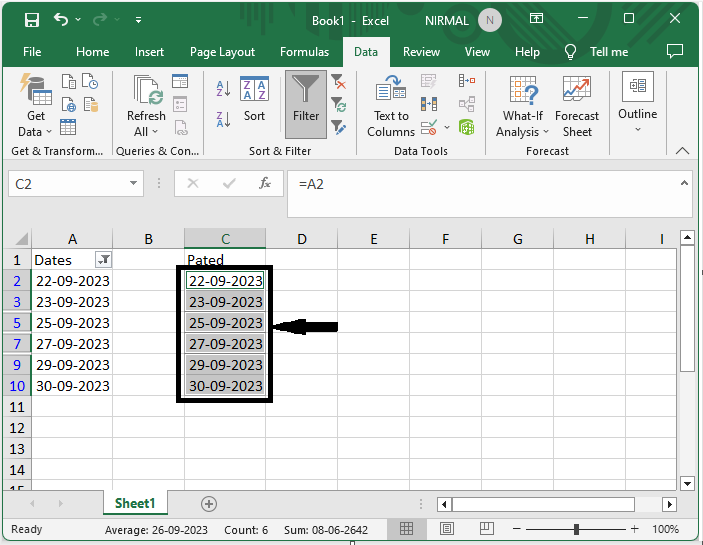Switch to Page Layout view in status bar

pos(447,529)
